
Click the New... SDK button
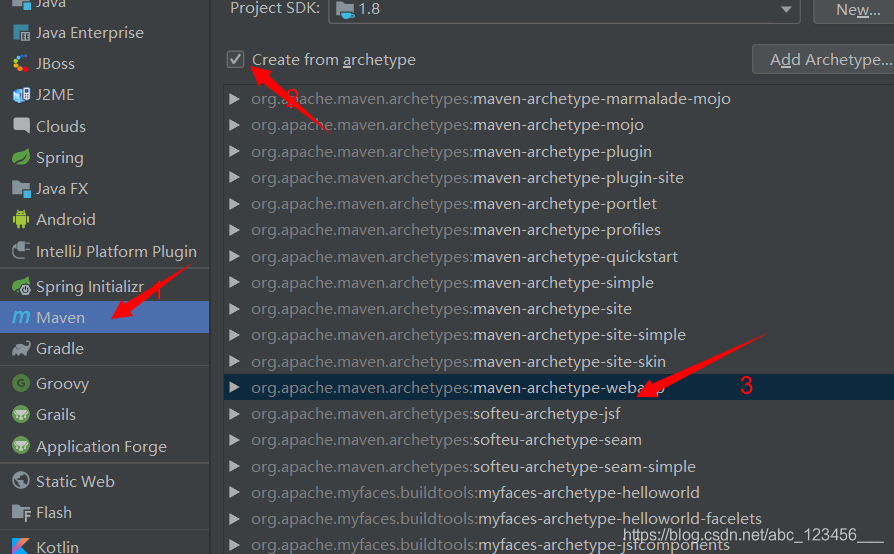tap(854, 10)
